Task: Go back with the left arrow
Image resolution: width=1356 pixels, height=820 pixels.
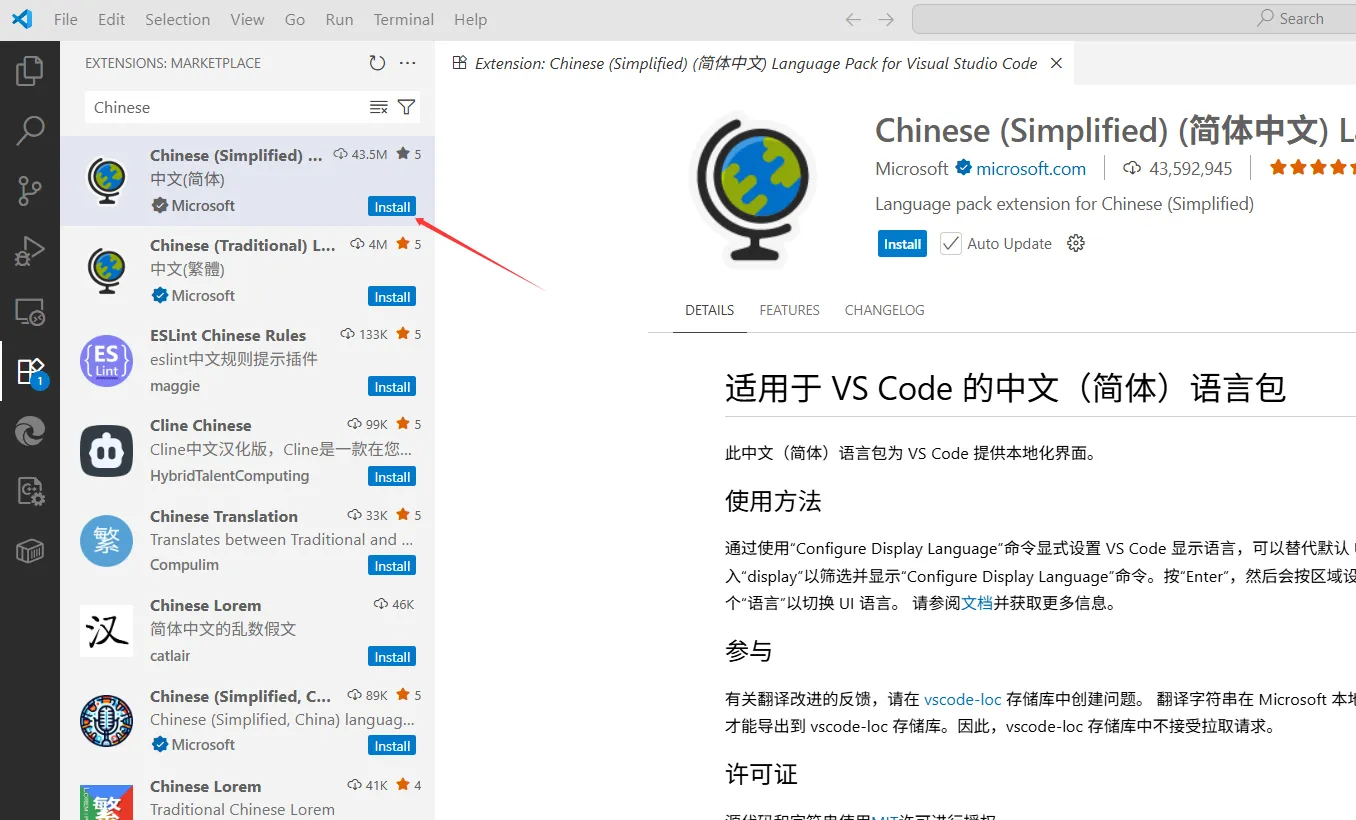Action: (853, 19)
